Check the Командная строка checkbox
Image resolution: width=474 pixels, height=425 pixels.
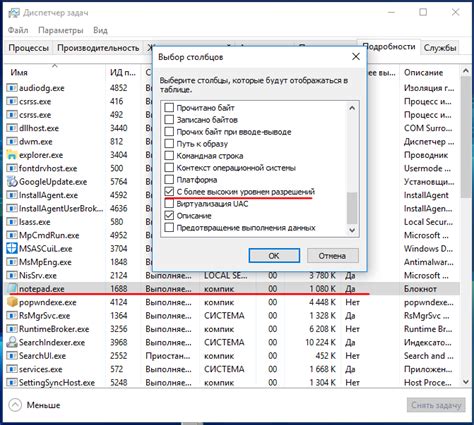pyautogui.click(x=169, y=156)
